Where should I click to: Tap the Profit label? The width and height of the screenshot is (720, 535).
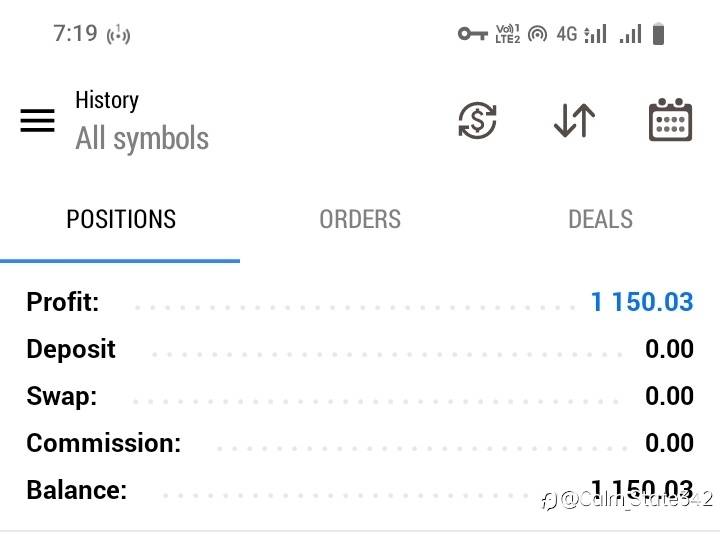(63, 302)
